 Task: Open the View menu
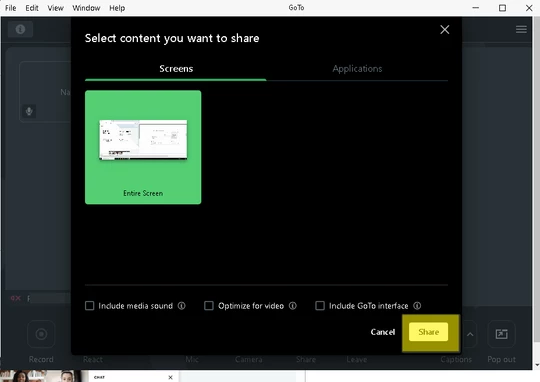tap(55, 8)
